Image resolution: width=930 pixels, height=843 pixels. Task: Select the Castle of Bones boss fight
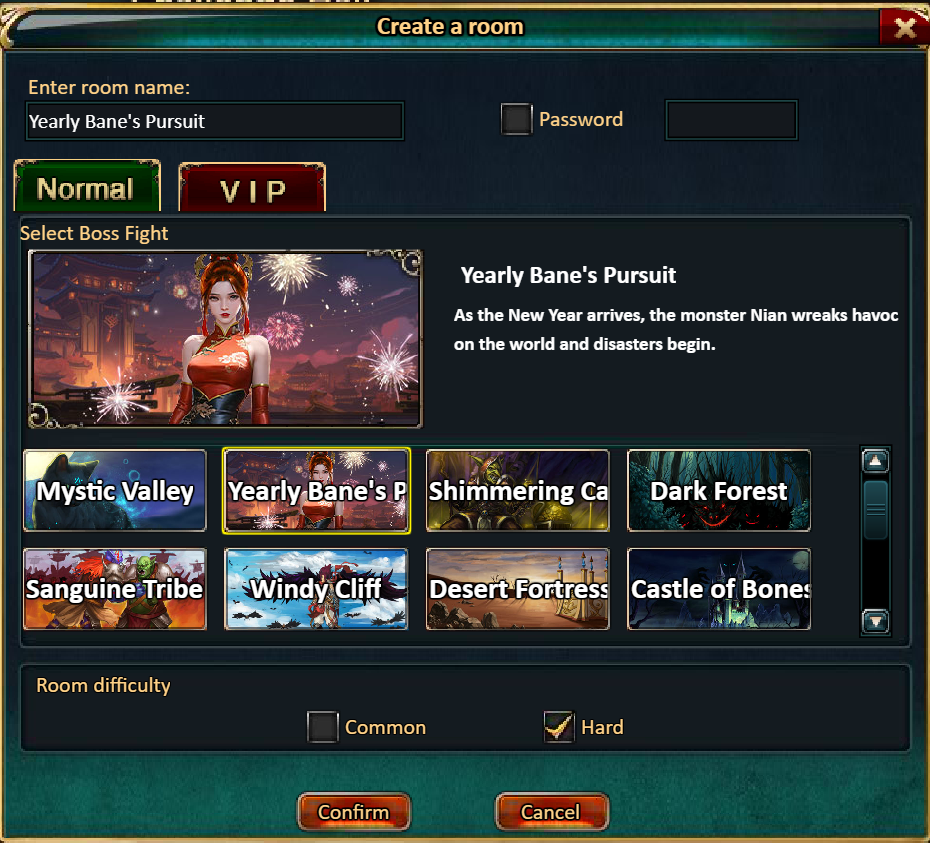tap(719, 589)
